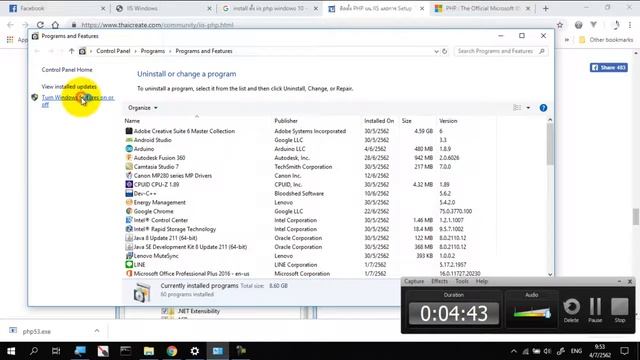
Task: Click the Adobe Creative Suite 6 program icon
Action: 129,131
